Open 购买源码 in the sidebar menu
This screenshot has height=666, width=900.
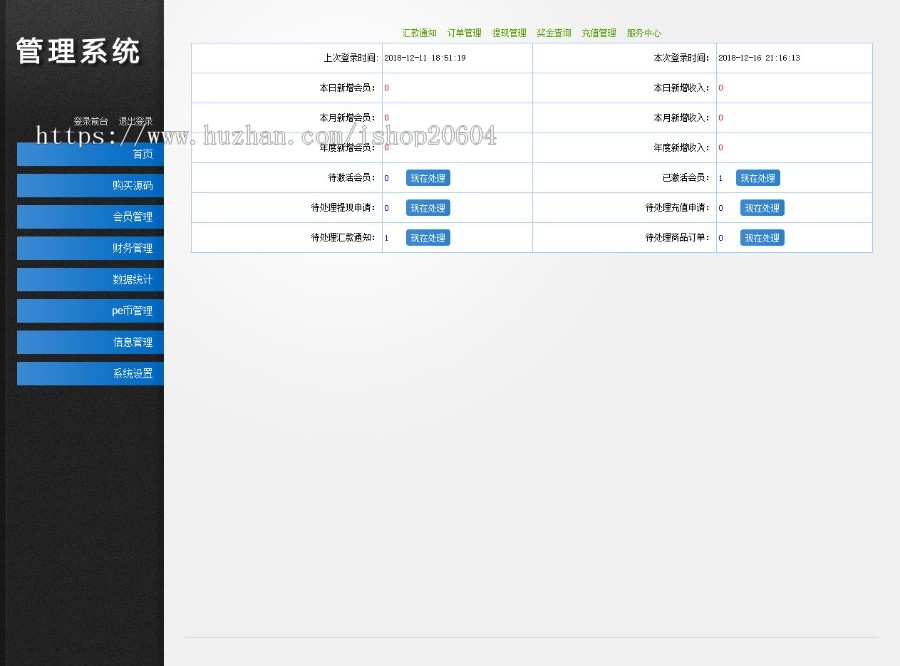[91, 185]
